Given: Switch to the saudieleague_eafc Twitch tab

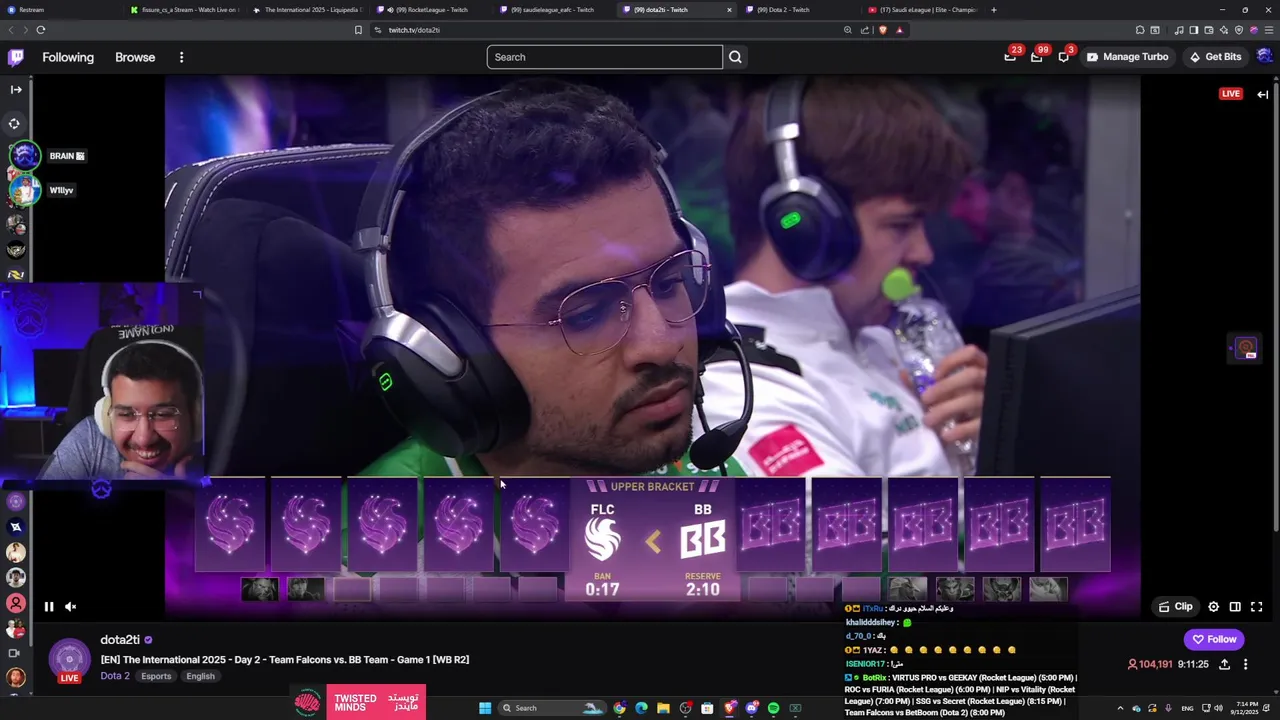Looking at the screenshot, I should [x=556, y=10].
